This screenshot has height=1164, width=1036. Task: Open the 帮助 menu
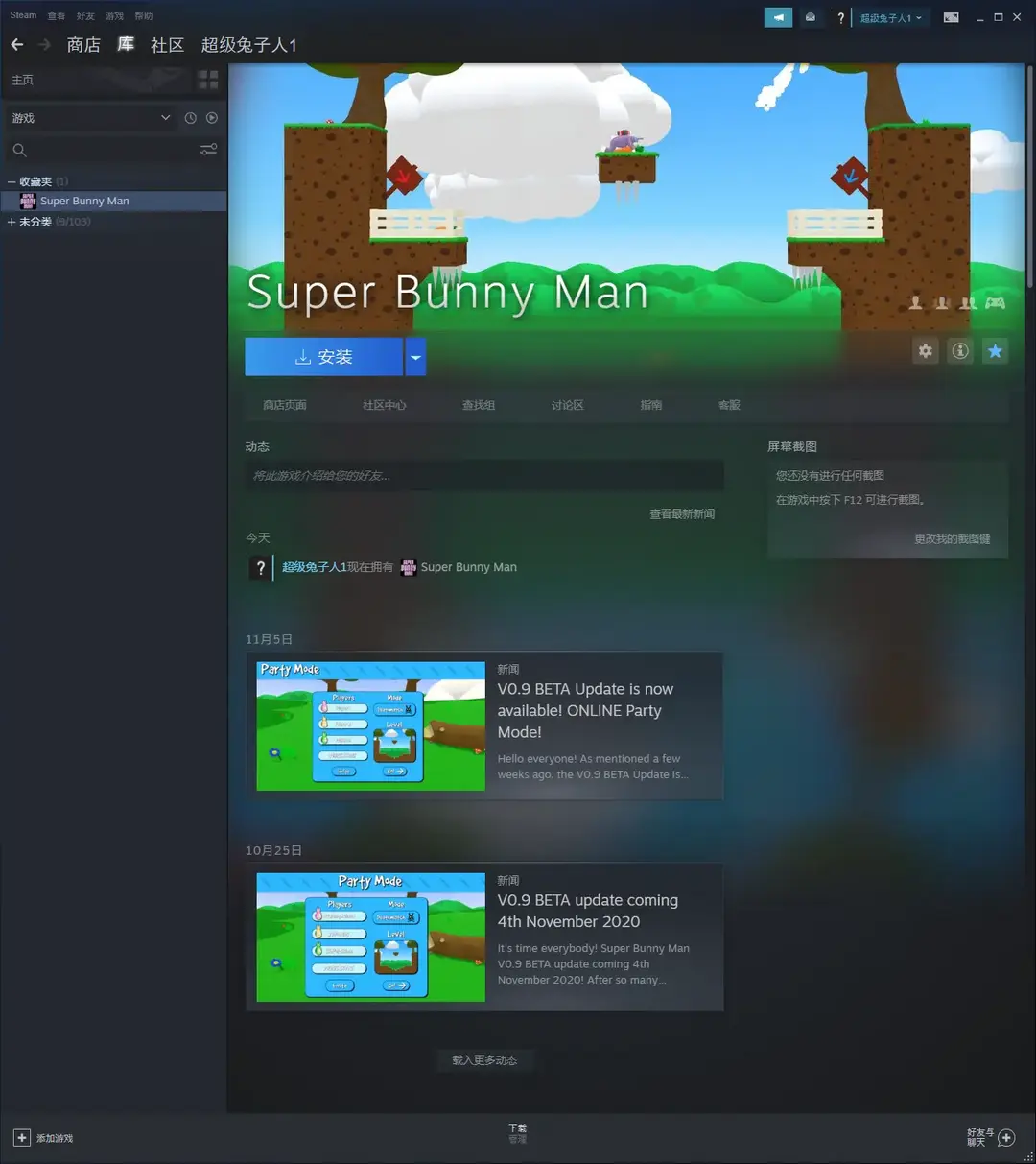[x=143, y=15]
